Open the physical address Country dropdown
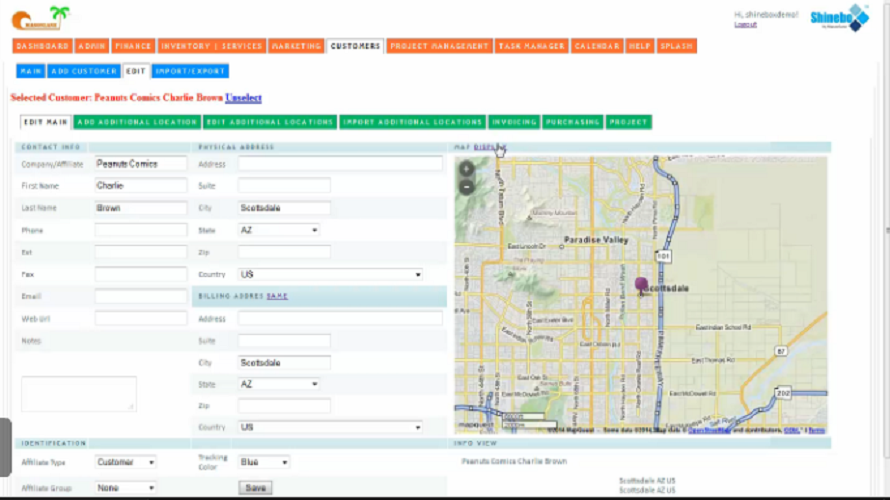The width and height of the screenshot is (890, 500). point(330,274)
